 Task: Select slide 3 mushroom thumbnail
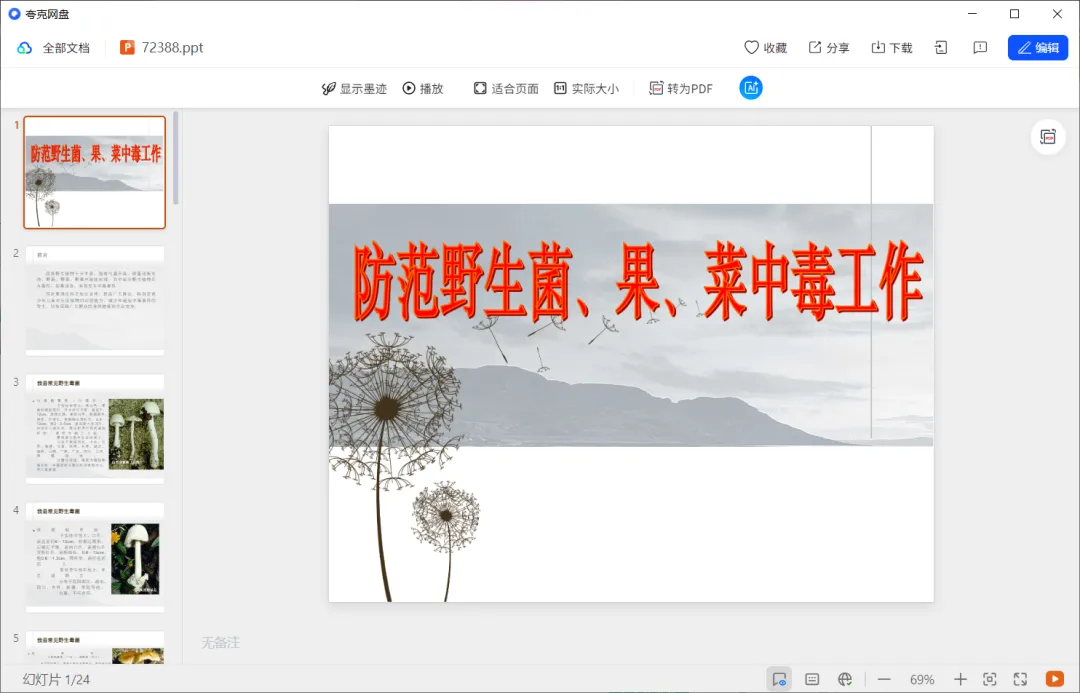95,428
